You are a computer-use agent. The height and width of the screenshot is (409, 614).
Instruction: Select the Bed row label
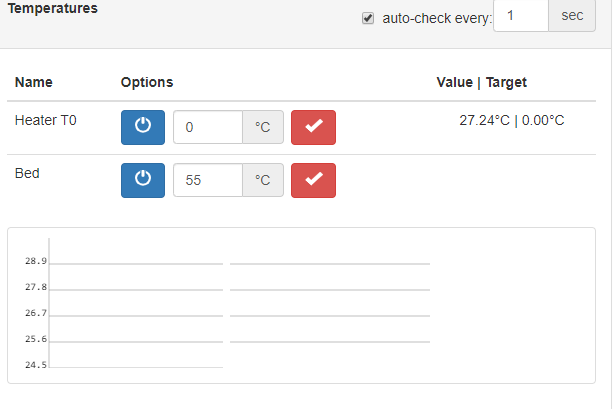click(x=27, y=173)
